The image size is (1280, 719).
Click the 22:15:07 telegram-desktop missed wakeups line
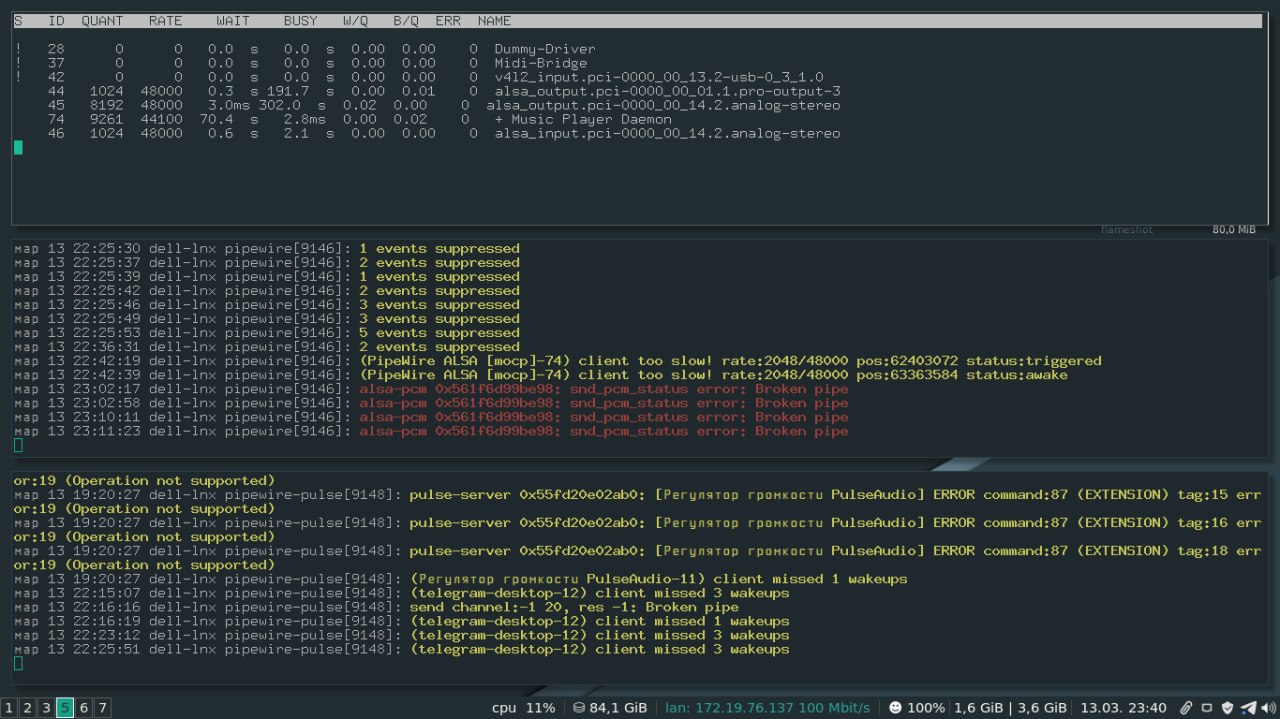tap(402, 593)
